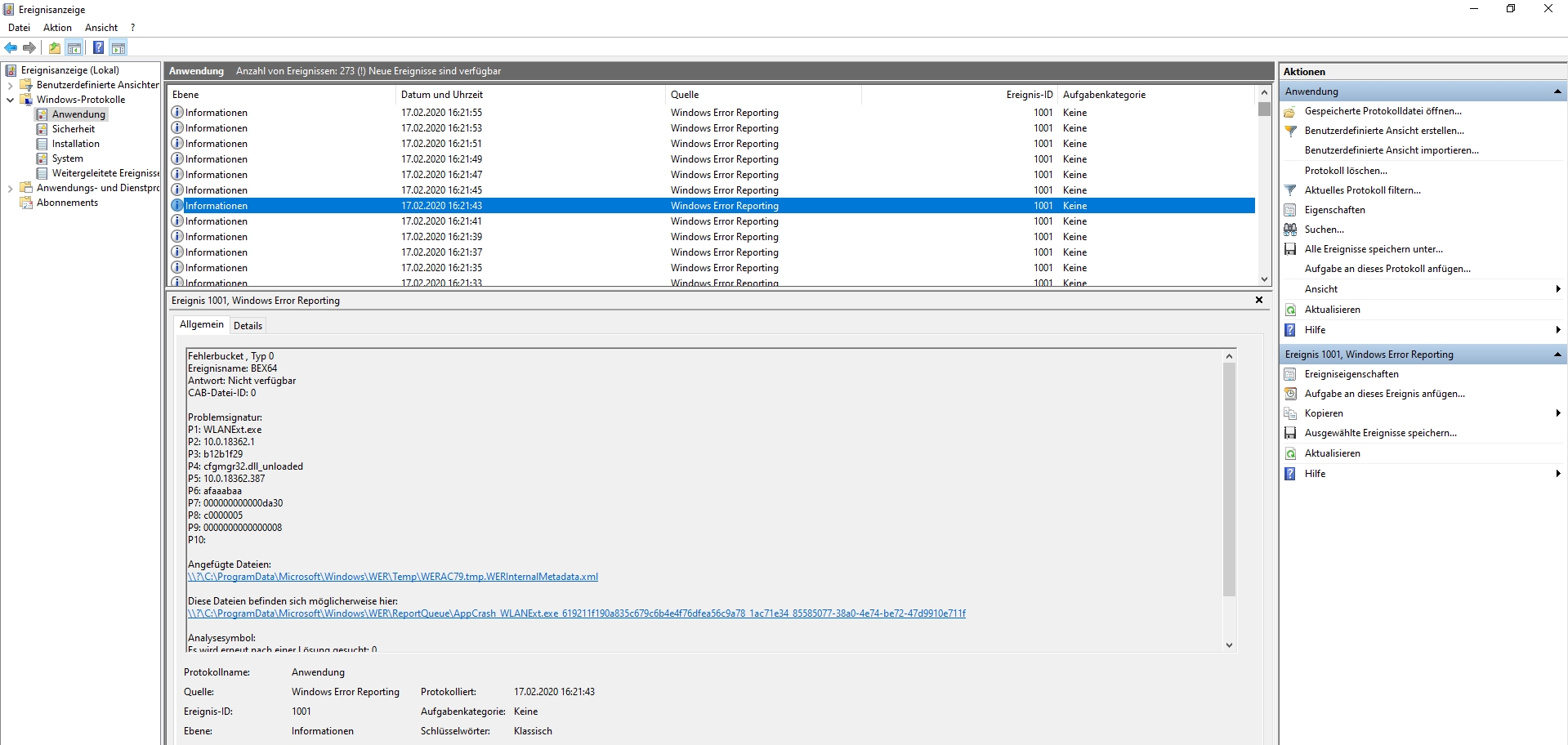The height and width of the screenshot is (745, 1568).
Task: Open Hilfe submenu arrow under Anwendung
Action: [x=1558, y=330]
